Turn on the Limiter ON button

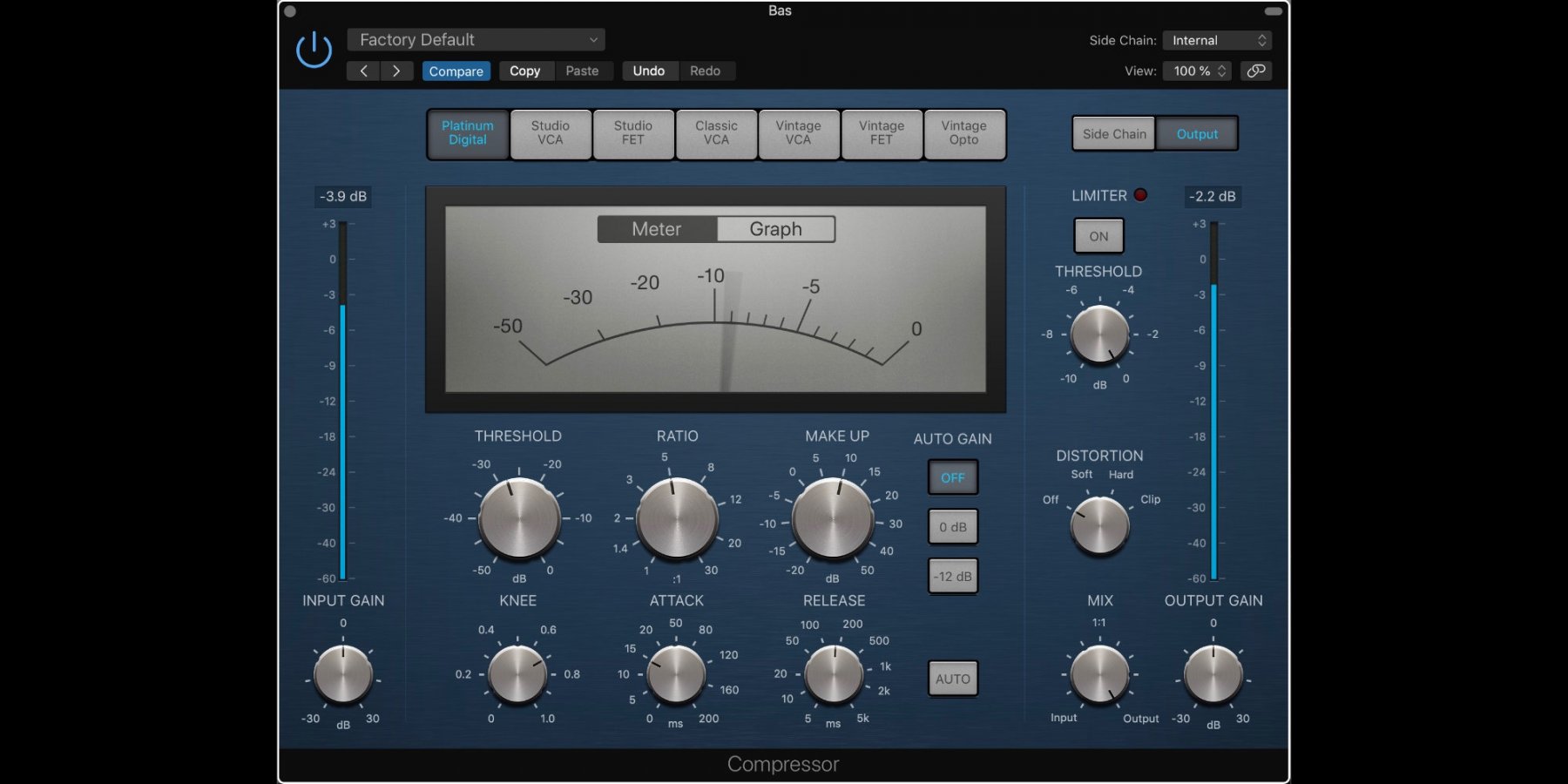pyautogui.click(x=1098, y=236)
